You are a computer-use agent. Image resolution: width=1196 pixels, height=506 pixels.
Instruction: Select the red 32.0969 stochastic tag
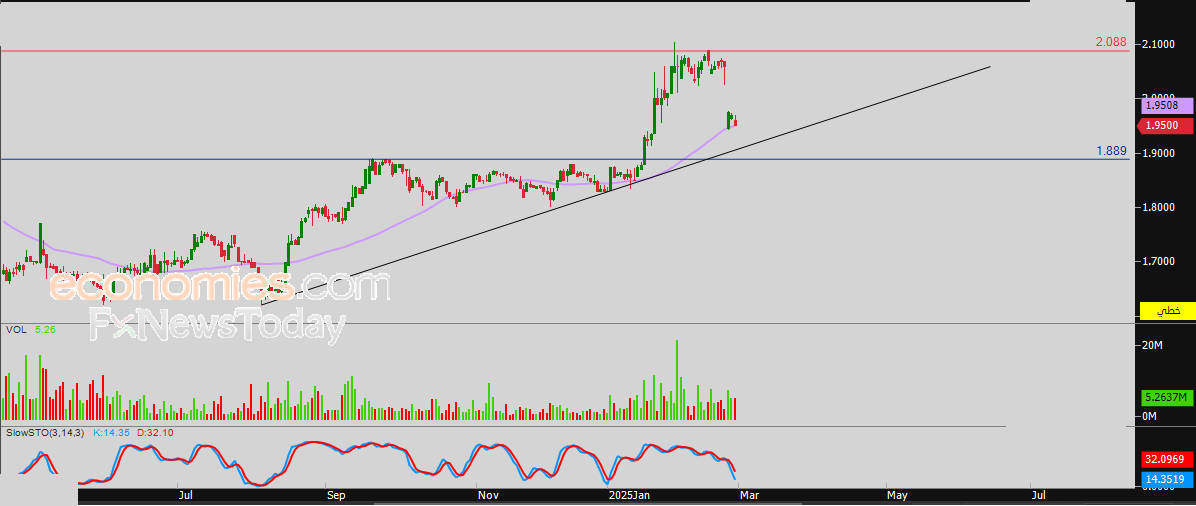[x=1166, y=460]
